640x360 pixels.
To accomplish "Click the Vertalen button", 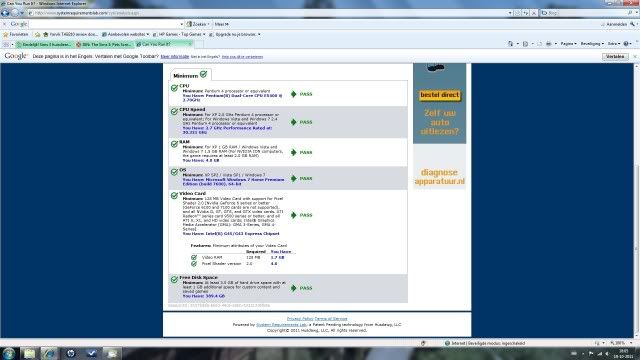I will pyautogui.click(x=615, y=56).
